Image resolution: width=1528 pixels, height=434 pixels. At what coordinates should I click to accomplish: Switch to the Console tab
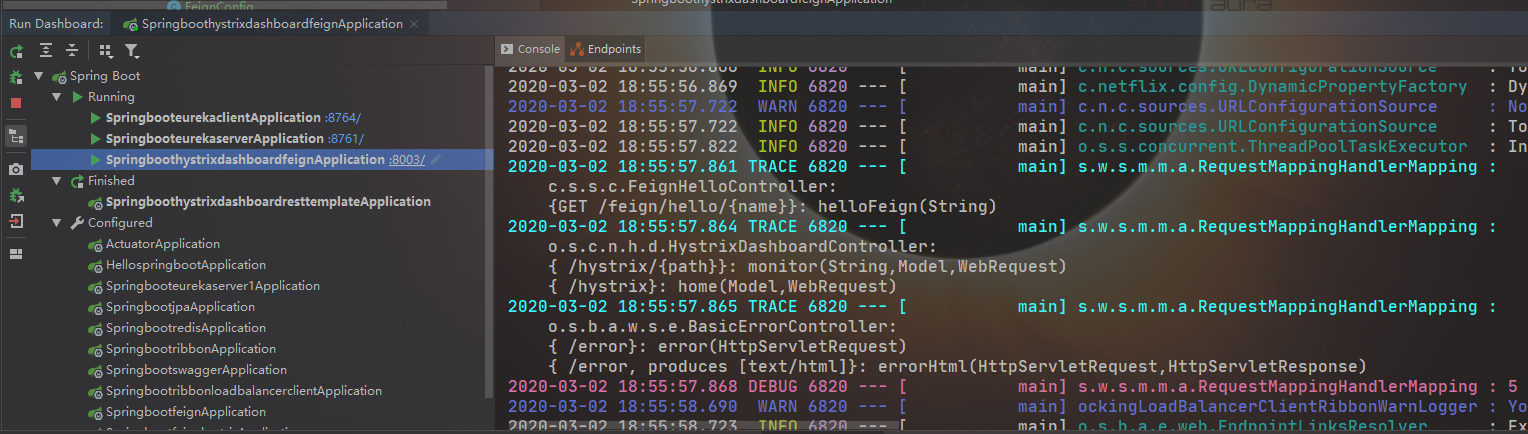click(530, 48)
